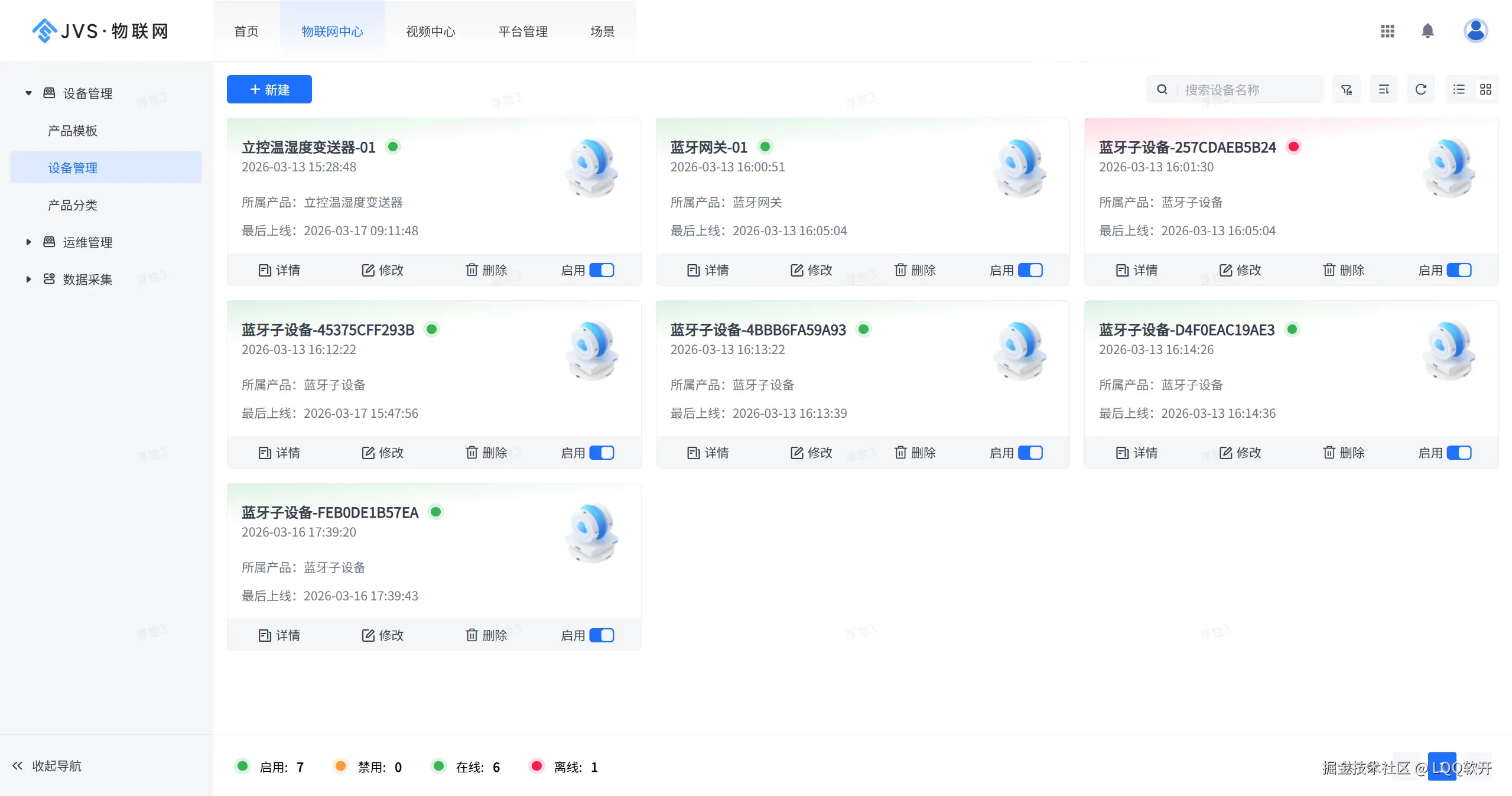Open user avatar profile menu
The height and width of the screenshot is (796, 1512).
pos(1475,31)
